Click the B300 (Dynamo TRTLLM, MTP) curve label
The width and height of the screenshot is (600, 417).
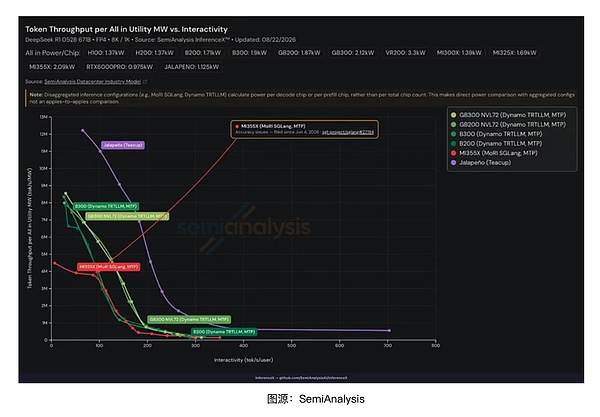click(106, 206)
